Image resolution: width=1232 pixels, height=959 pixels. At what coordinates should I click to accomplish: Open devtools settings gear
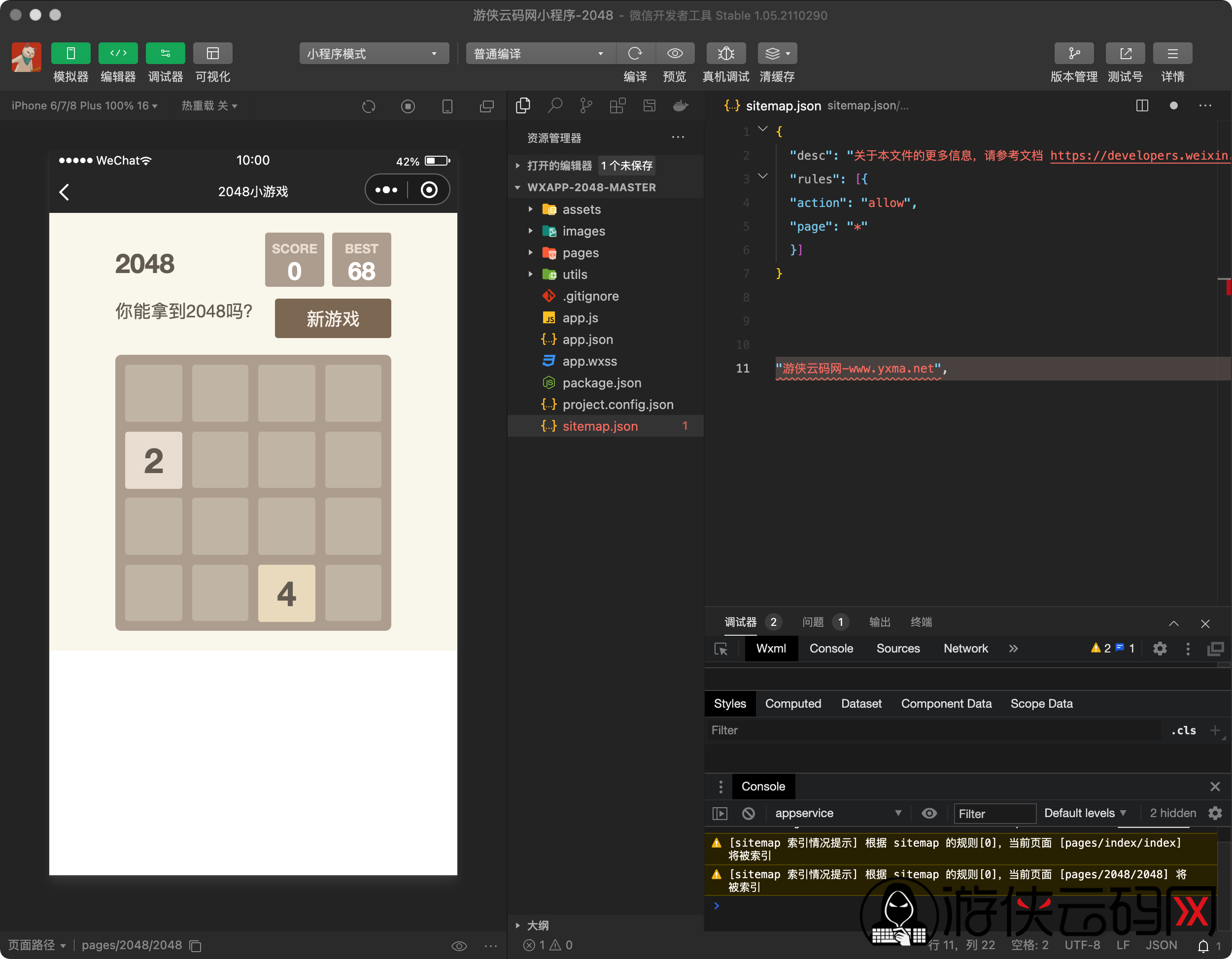point(1160,649)
